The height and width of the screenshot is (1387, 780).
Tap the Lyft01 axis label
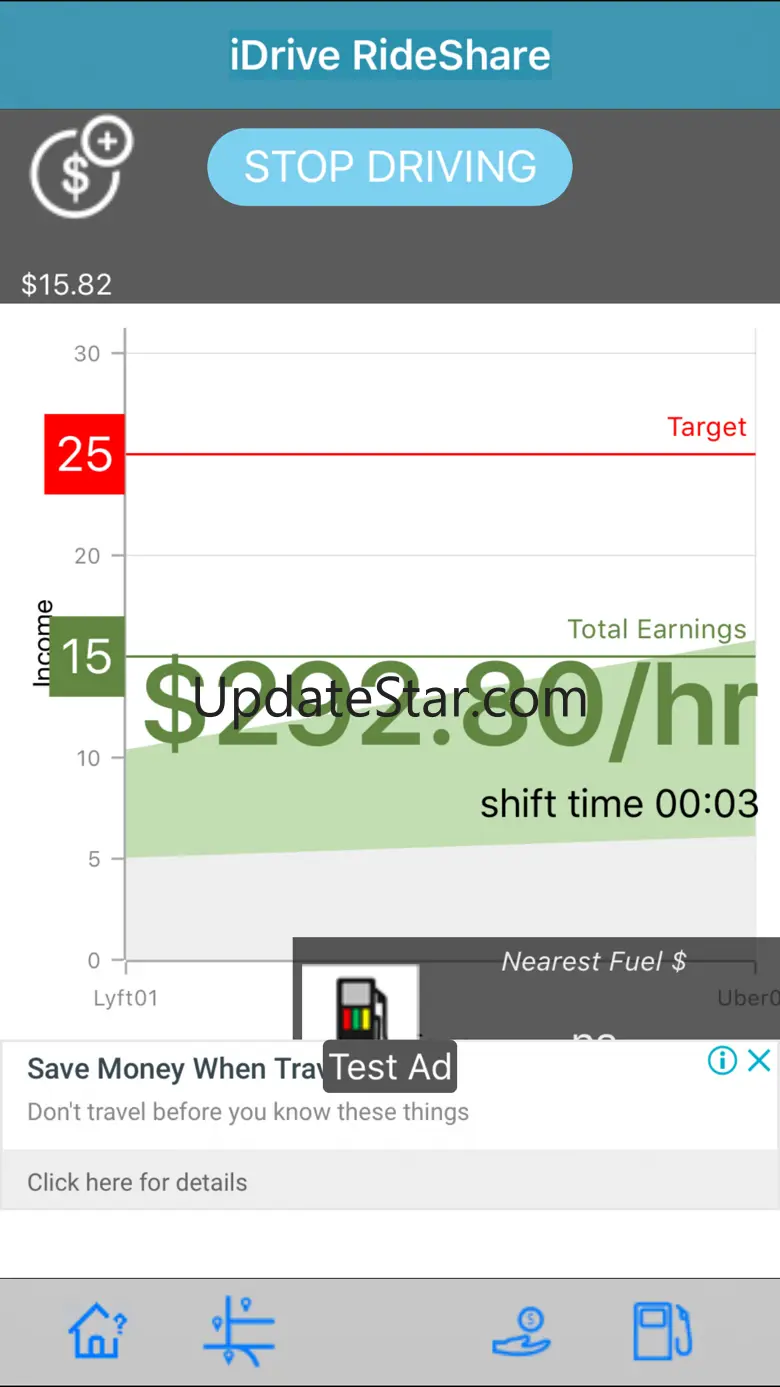coord(125,998)
